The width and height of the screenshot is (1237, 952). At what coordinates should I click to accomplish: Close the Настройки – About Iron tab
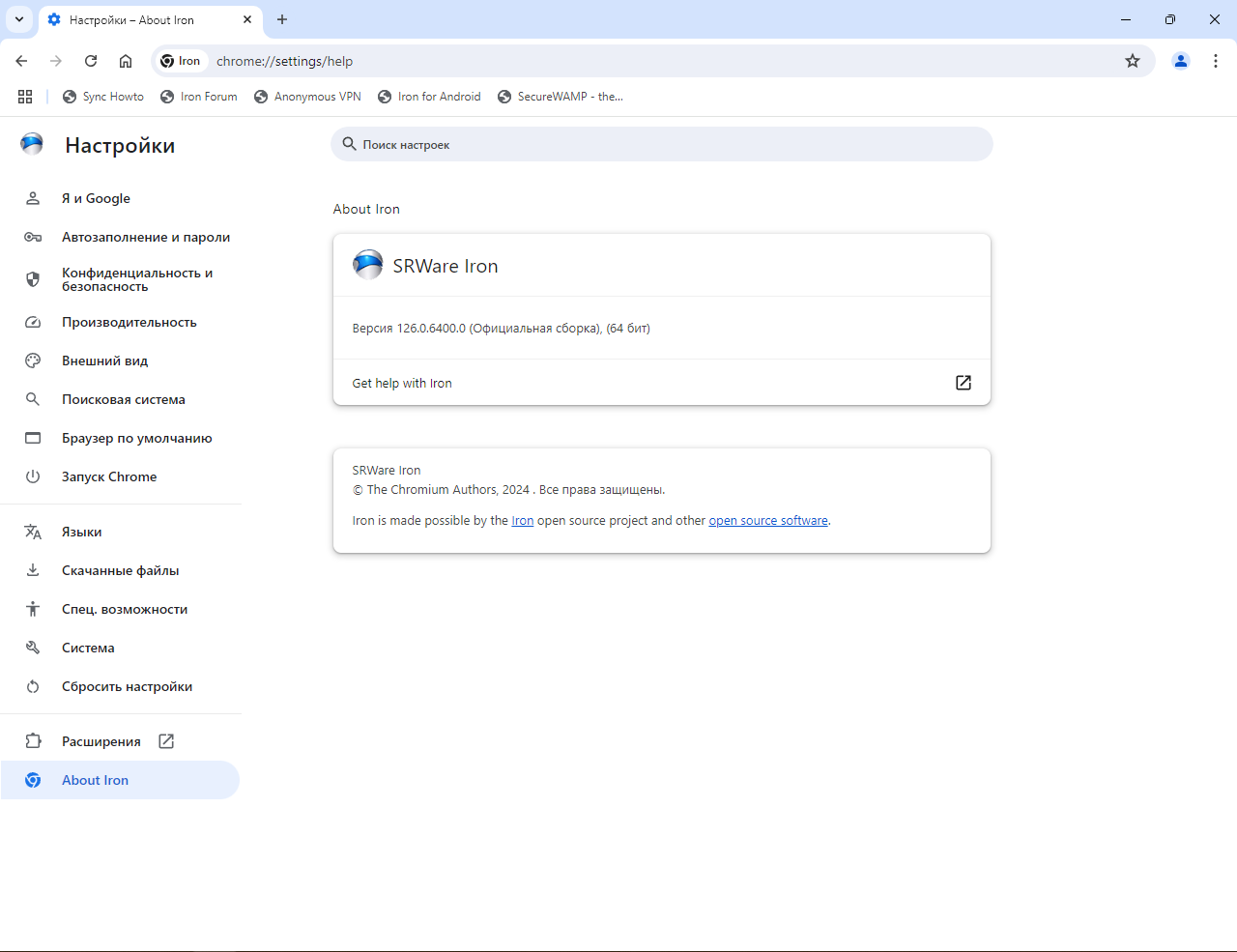[247, 19]
